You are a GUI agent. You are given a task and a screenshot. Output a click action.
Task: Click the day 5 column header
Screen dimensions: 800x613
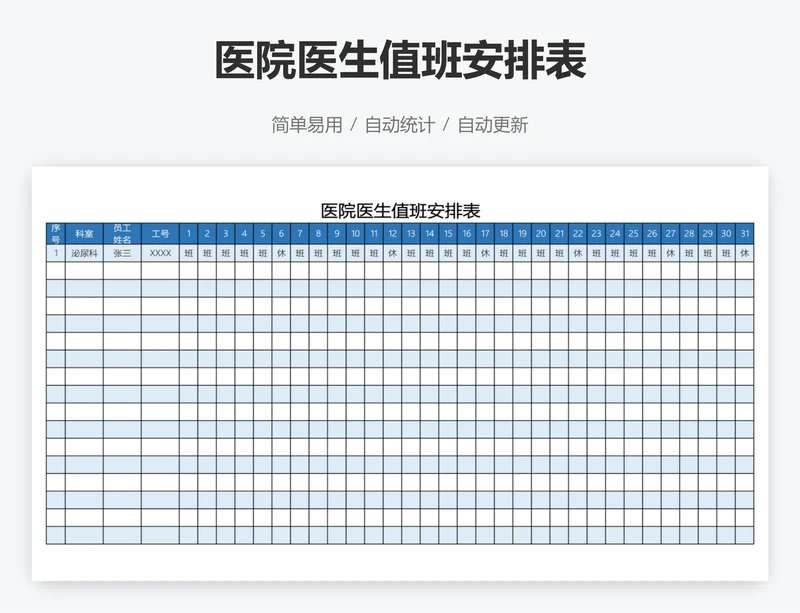263,234
